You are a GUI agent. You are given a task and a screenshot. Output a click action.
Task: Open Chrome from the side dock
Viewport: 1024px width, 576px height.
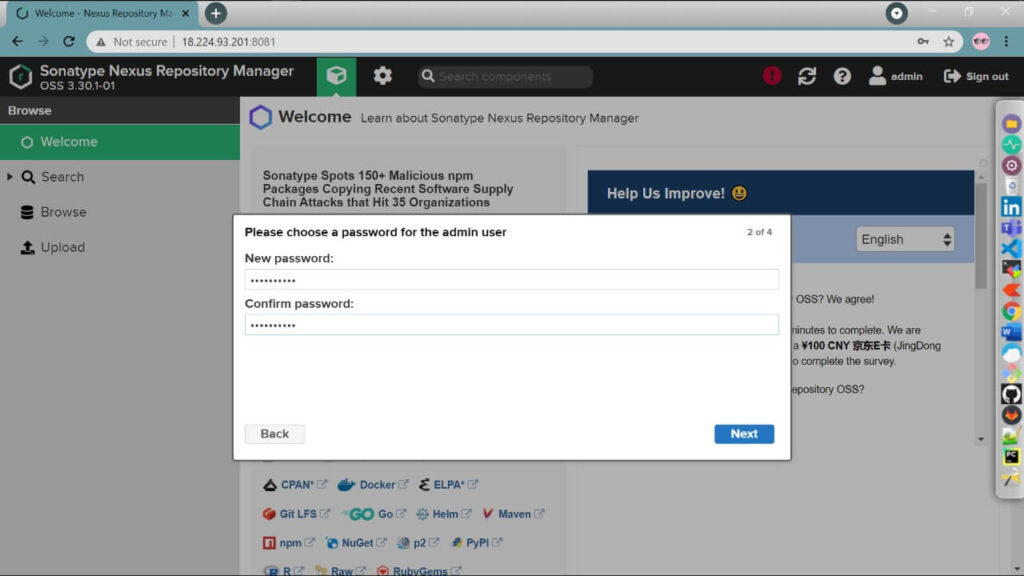click(1011, 311)
